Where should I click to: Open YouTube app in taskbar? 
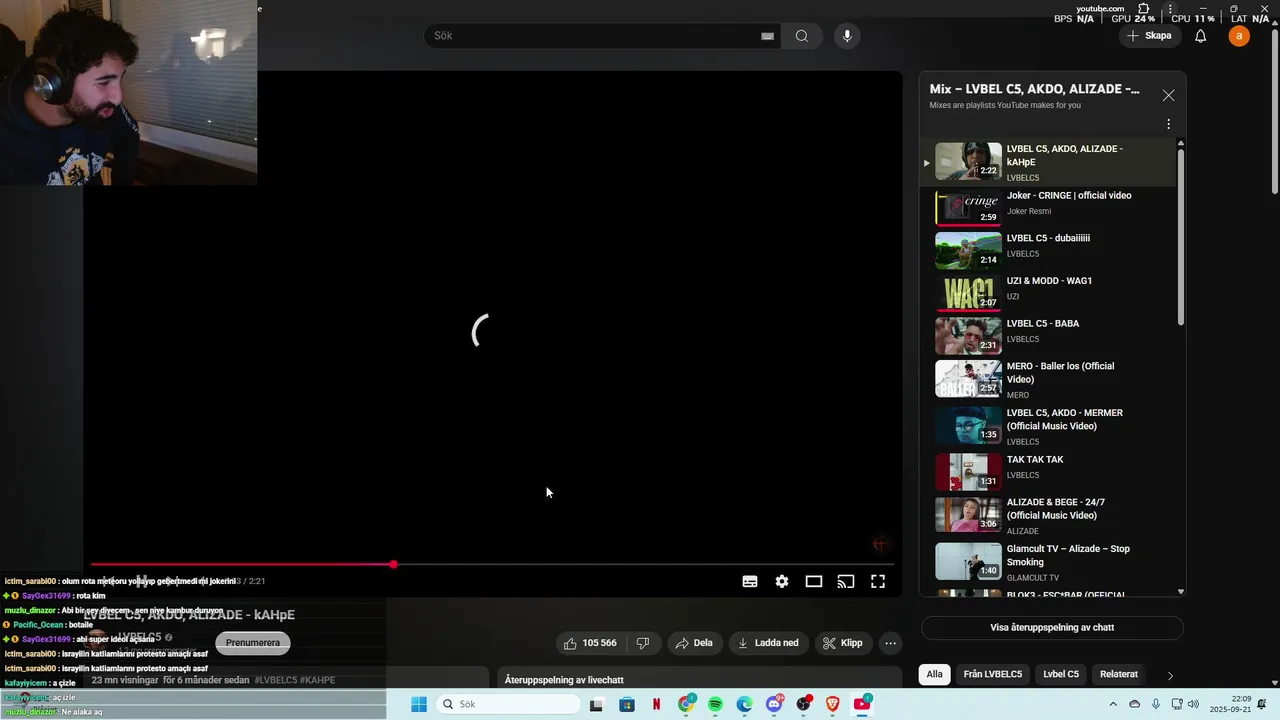(862, 704)
